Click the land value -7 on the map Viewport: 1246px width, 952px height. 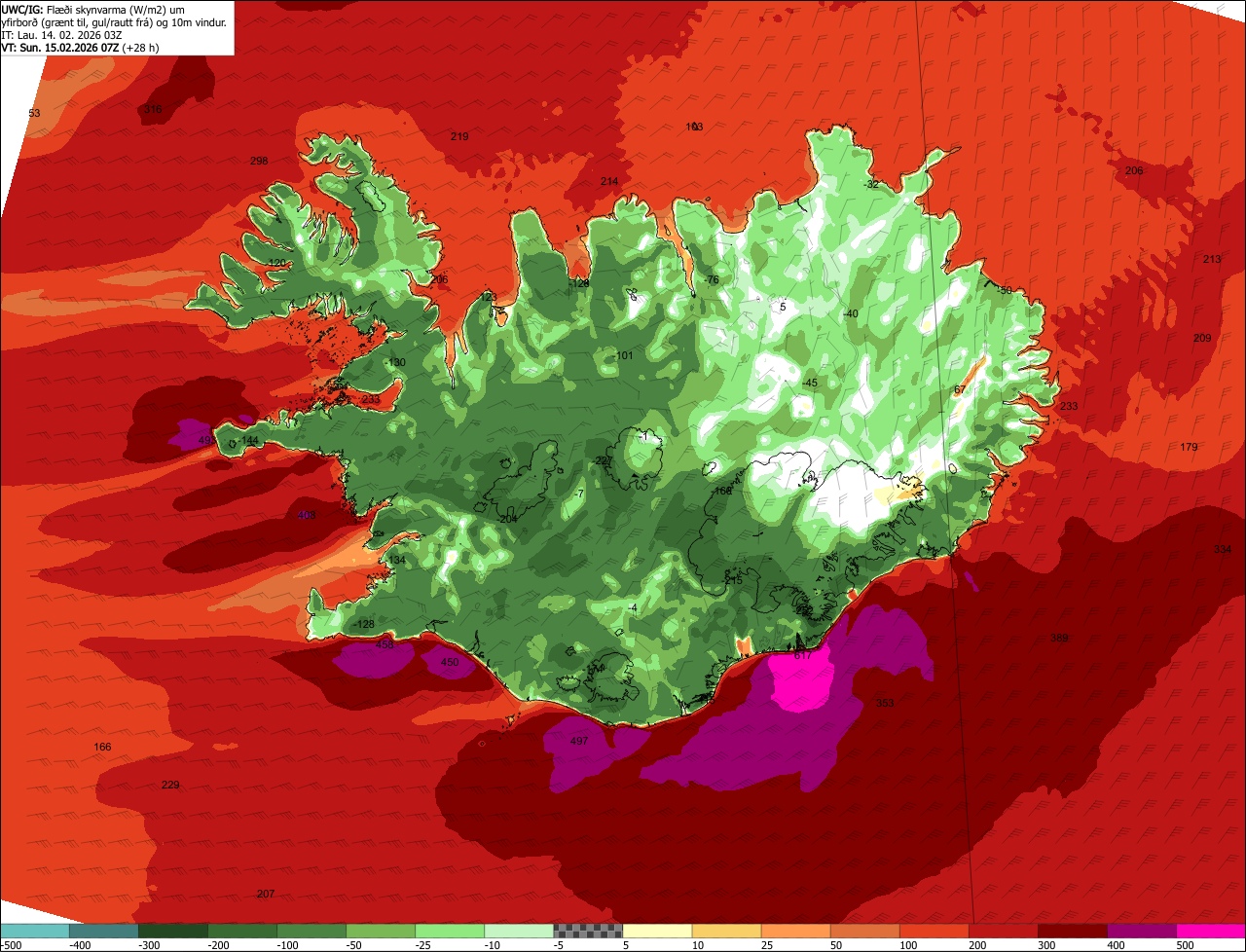579,494
